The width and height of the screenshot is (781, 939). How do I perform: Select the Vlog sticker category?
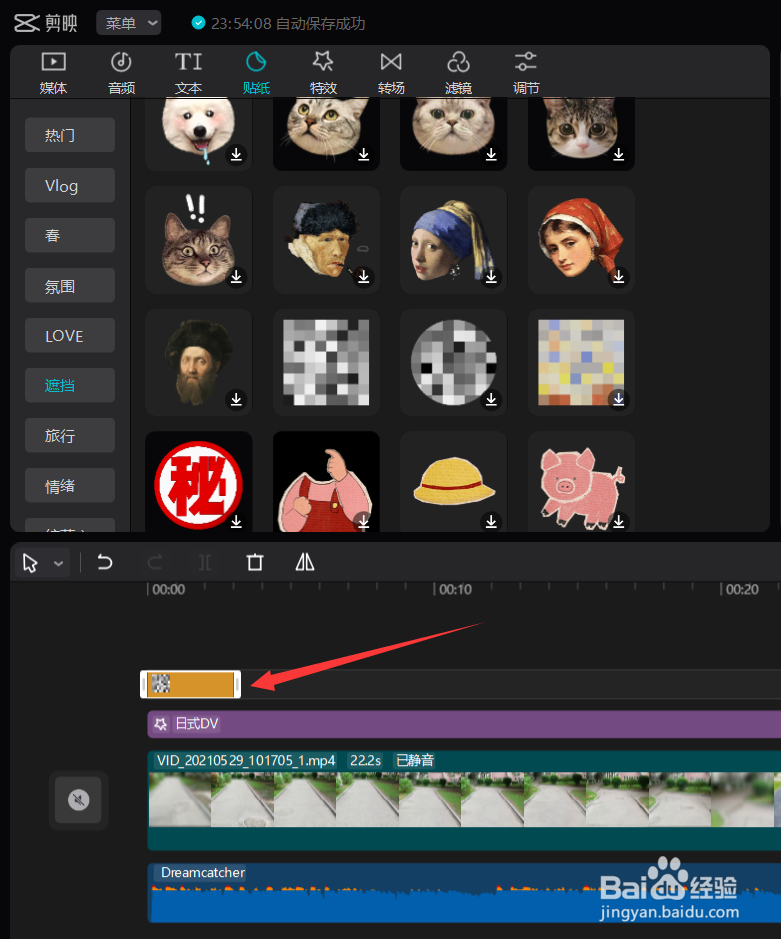point(69,186)
